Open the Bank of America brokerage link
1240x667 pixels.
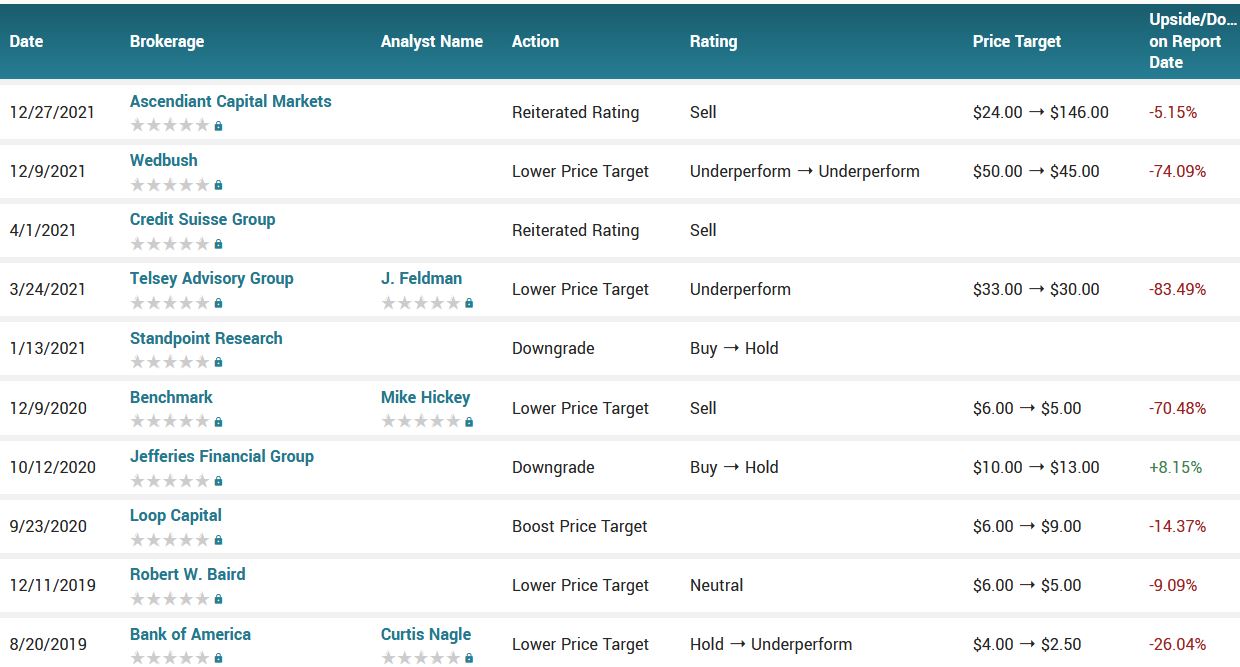point(190,634)
